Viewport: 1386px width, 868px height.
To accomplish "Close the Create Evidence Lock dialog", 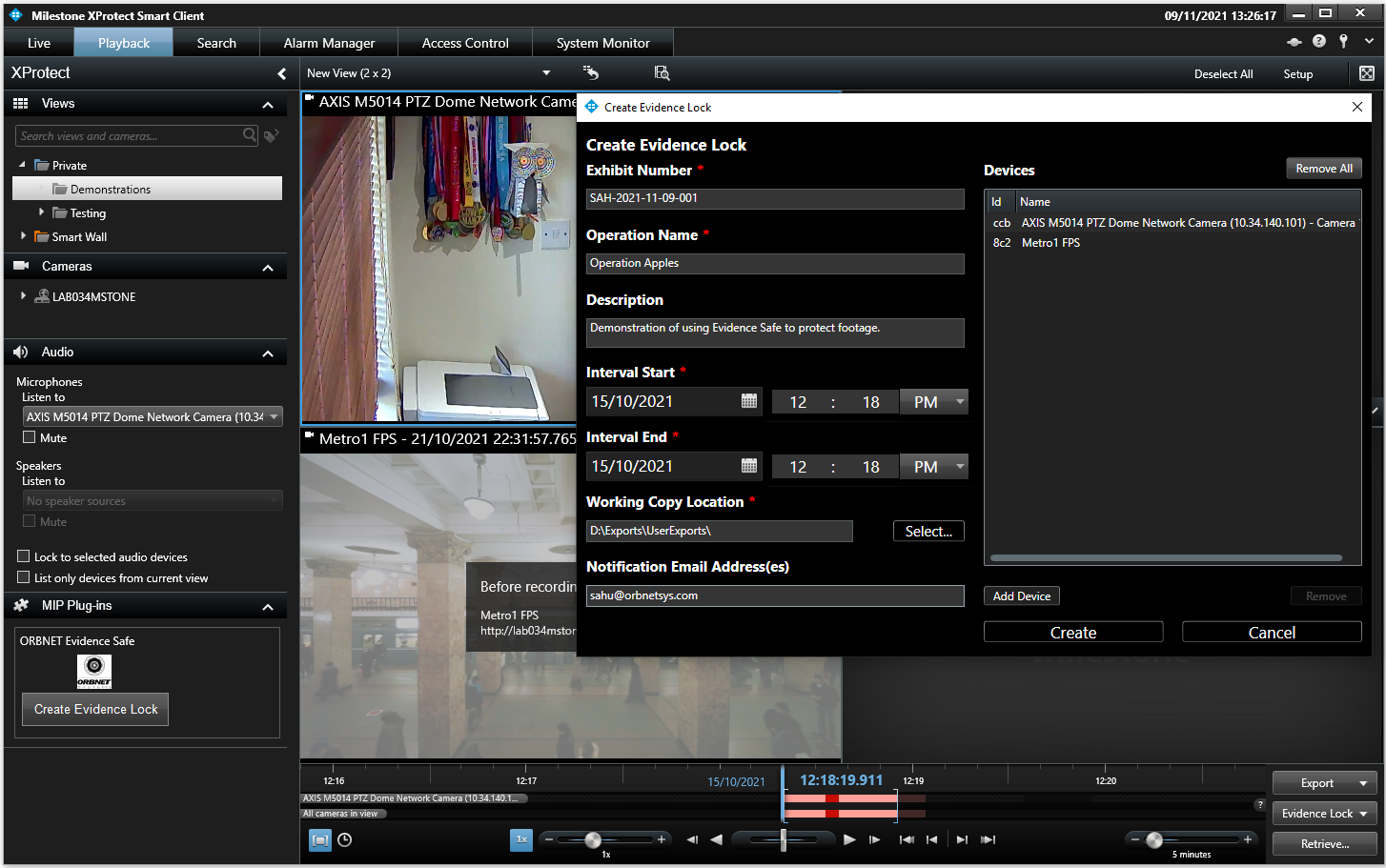I will [x=1357, y=107].
